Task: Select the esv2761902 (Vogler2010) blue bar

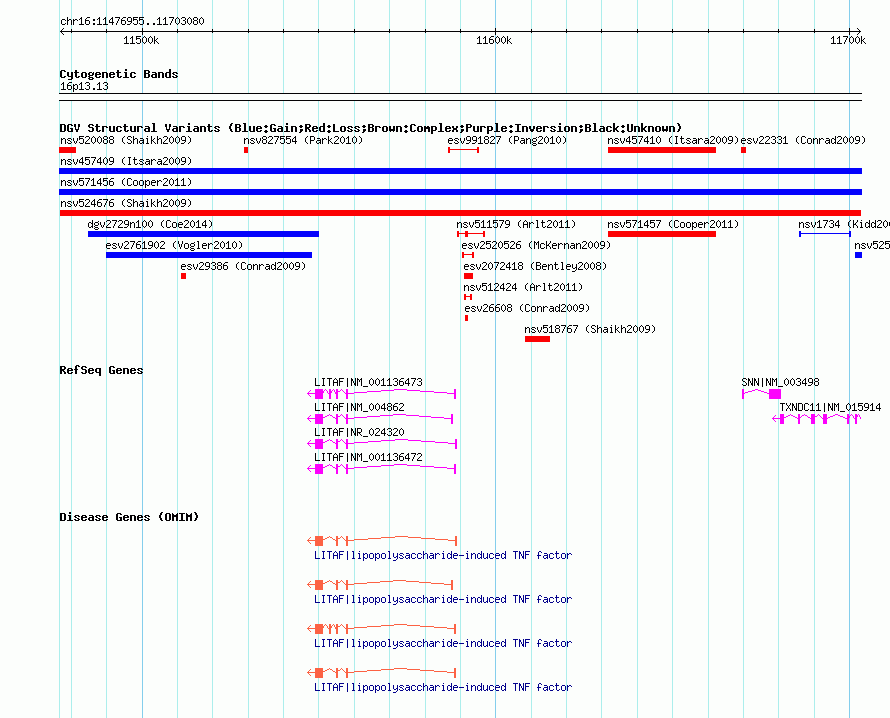Action: click(209, 255)
